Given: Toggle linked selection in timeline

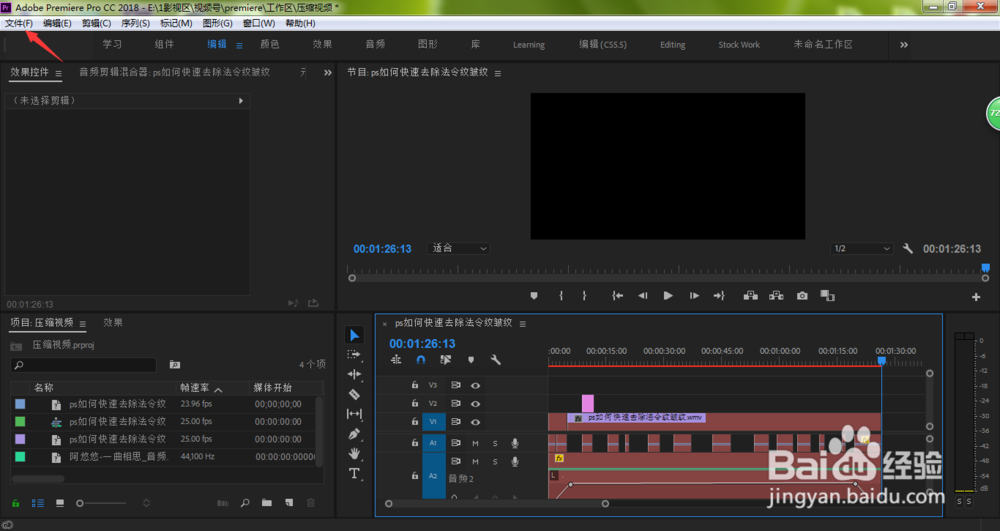Looking at the screenshot, I should point(446,360).
